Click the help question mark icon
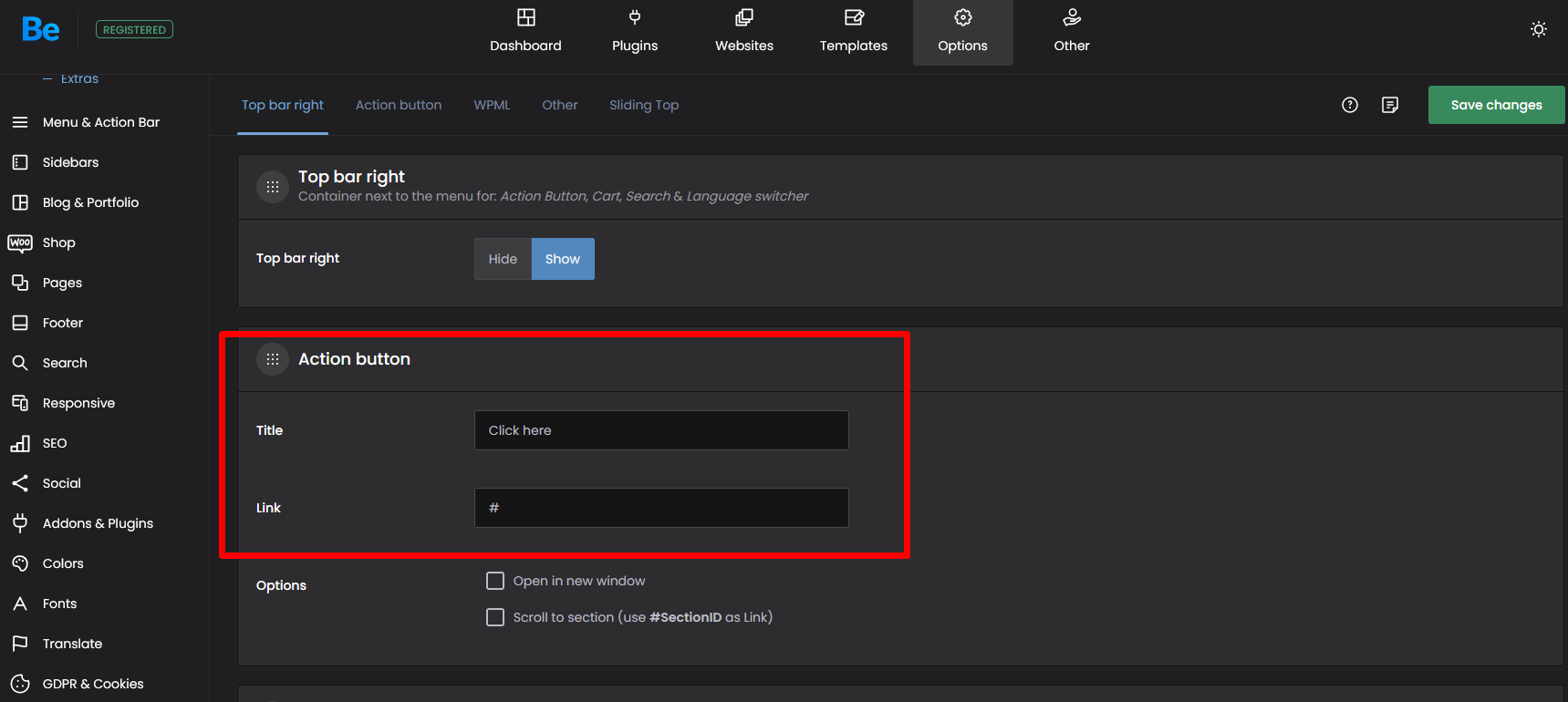1568x702 pixels. pyautogui.click(x=1350, y=105)
